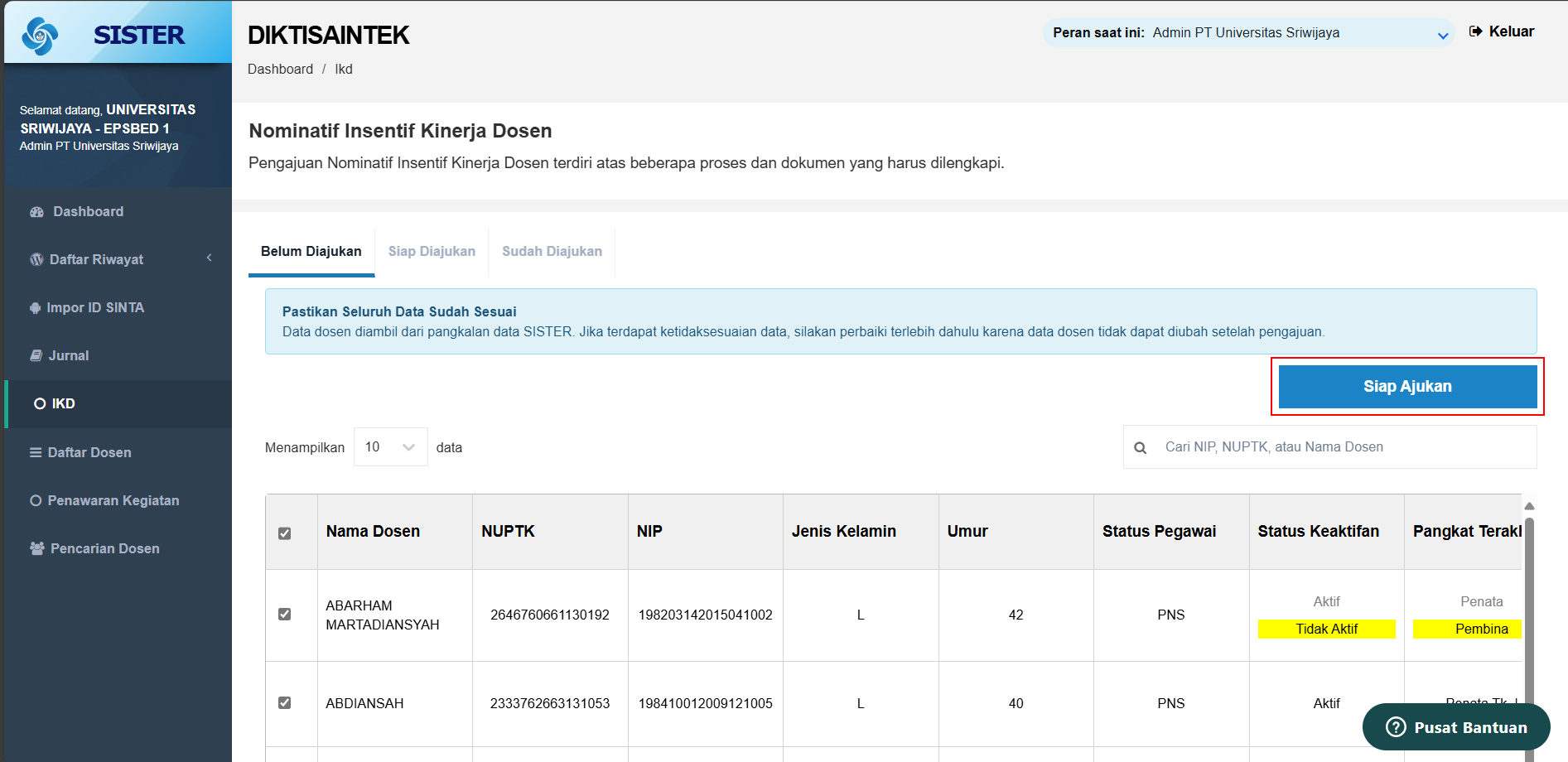Uncheck the ABARHAM MARTADIANSYAH row checkbox

(x=285, y=615)
